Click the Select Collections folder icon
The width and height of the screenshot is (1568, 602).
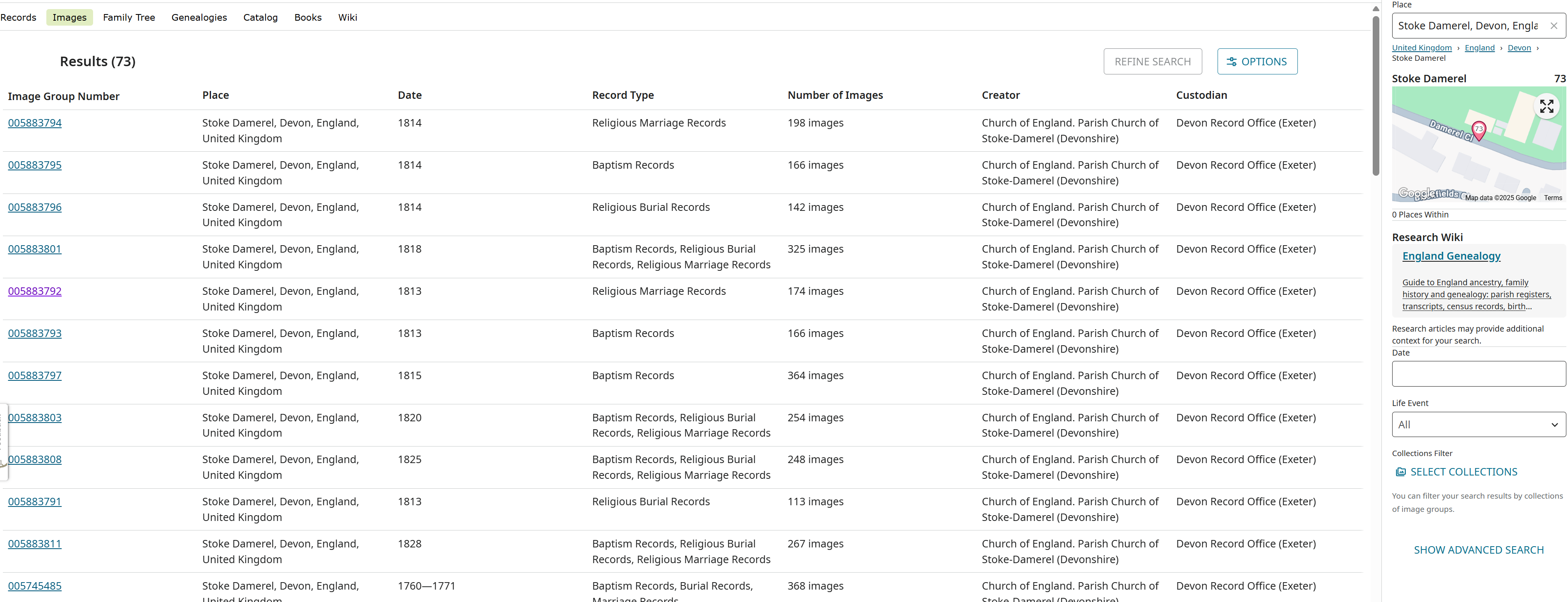point(1400,472)
